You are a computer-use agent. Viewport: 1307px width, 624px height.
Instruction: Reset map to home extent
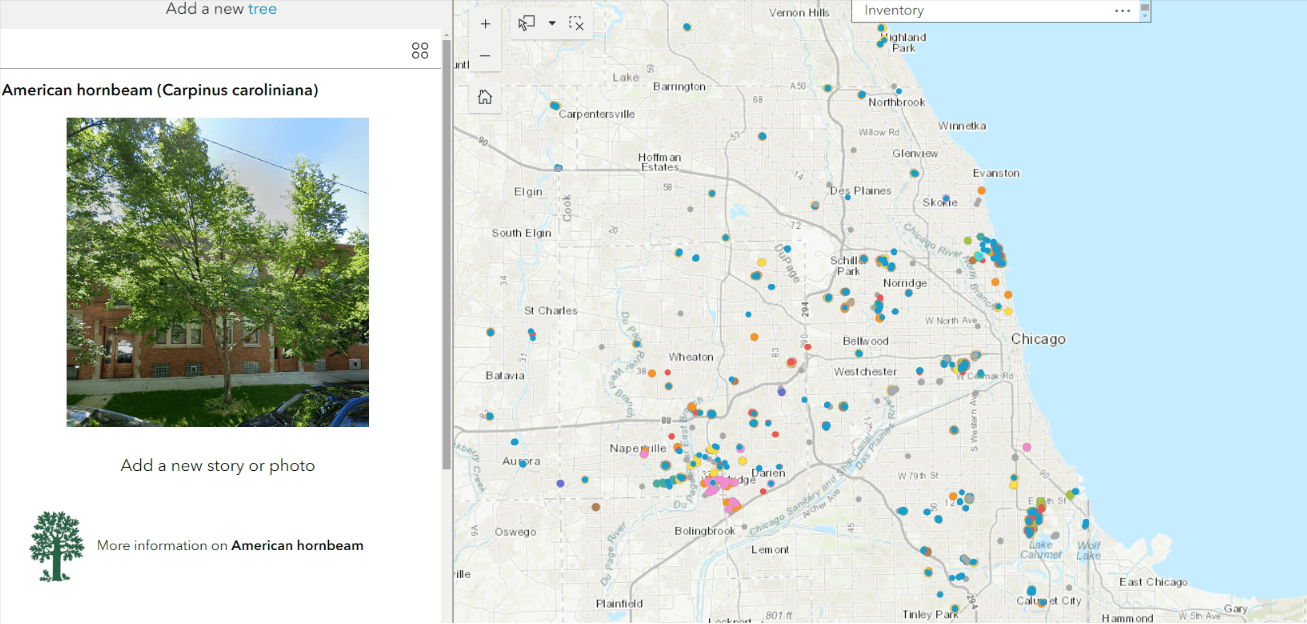pos(485,97)
